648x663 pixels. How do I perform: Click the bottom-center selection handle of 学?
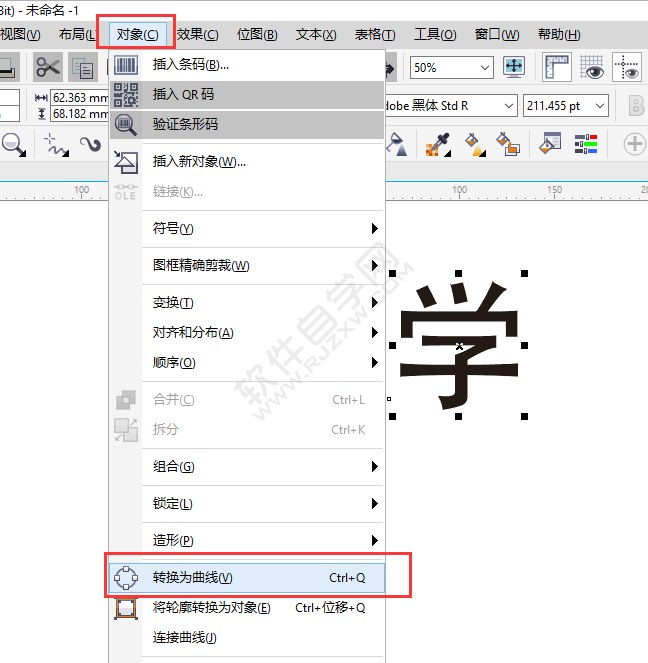click(459, 416)
